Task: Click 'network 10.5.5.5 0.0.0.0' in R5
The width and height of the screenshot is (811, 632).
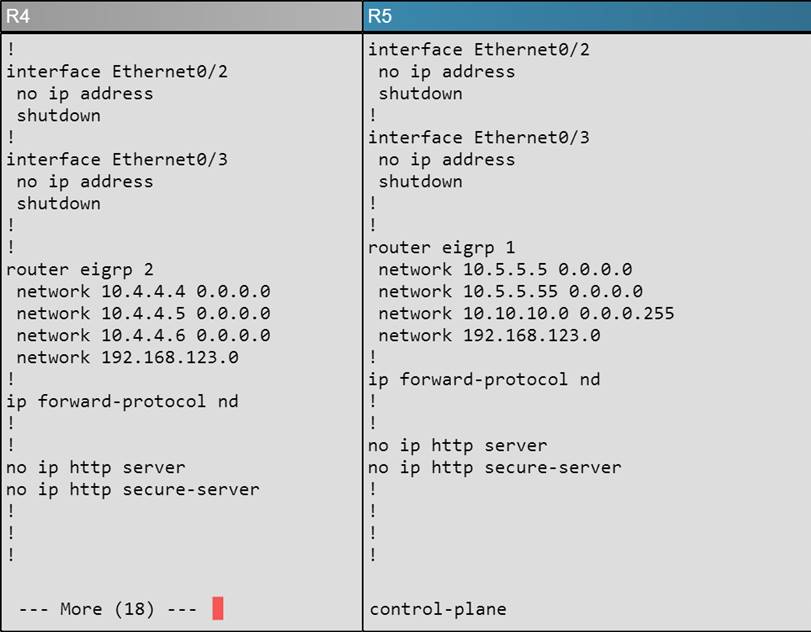Action: pyautogui.click(x=505, y=269)
